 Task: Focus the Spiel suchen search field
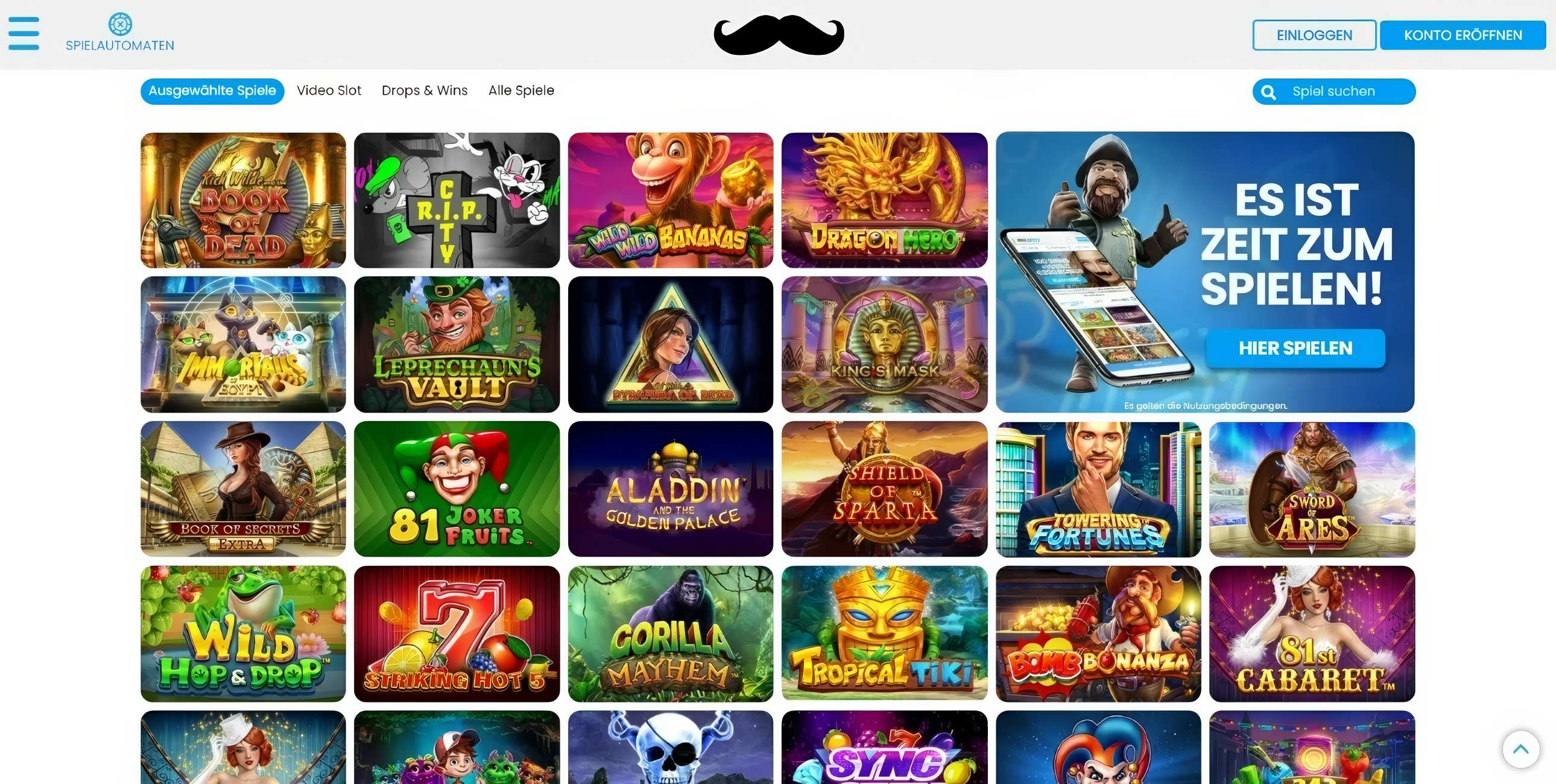pos(1333,92)
